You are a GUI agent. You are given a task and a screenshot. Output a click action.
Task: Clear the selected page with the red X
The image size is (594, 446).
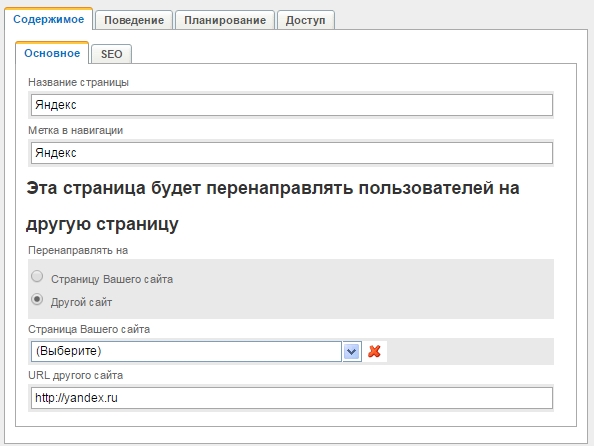(374, 351)
